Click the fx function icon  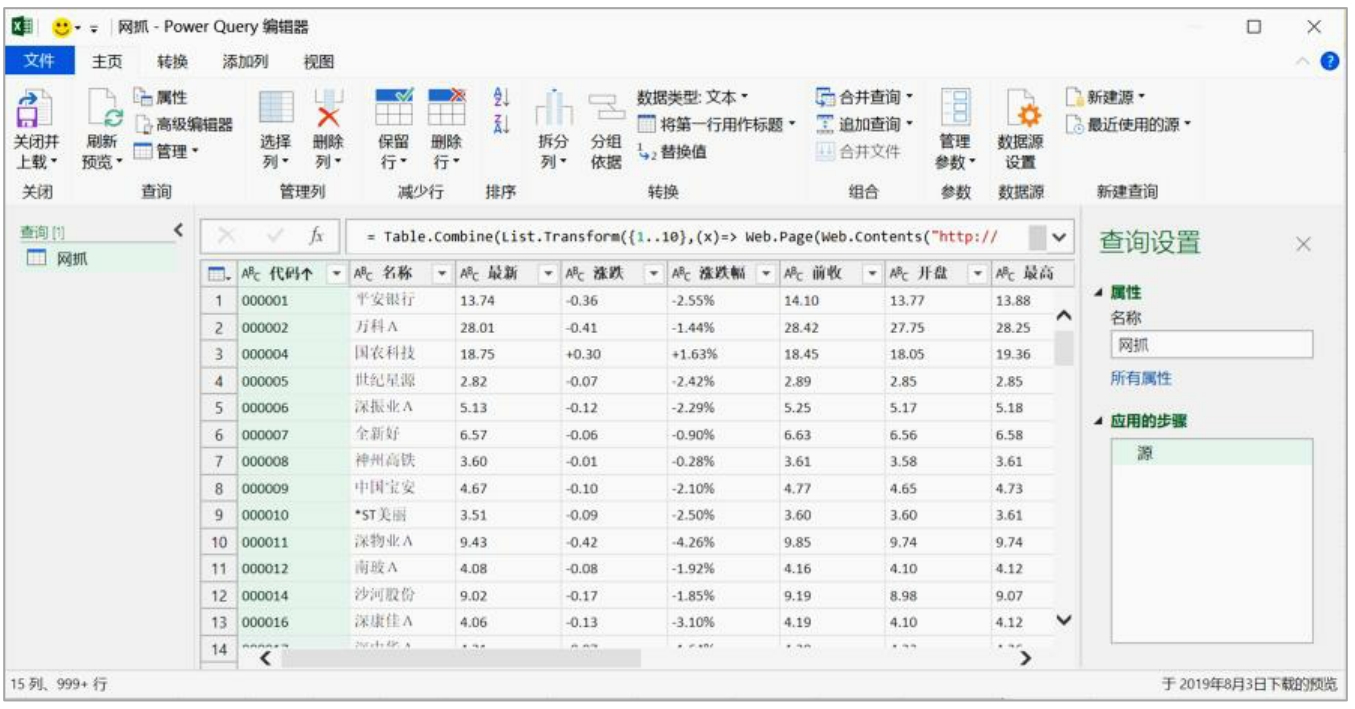(x=316, y=236)
